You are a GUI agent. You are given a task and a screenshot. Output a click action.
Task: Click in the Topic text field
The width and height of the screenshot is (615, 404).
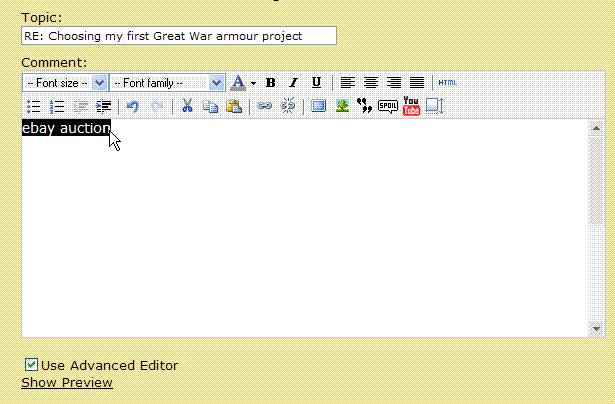click(178, 36)
